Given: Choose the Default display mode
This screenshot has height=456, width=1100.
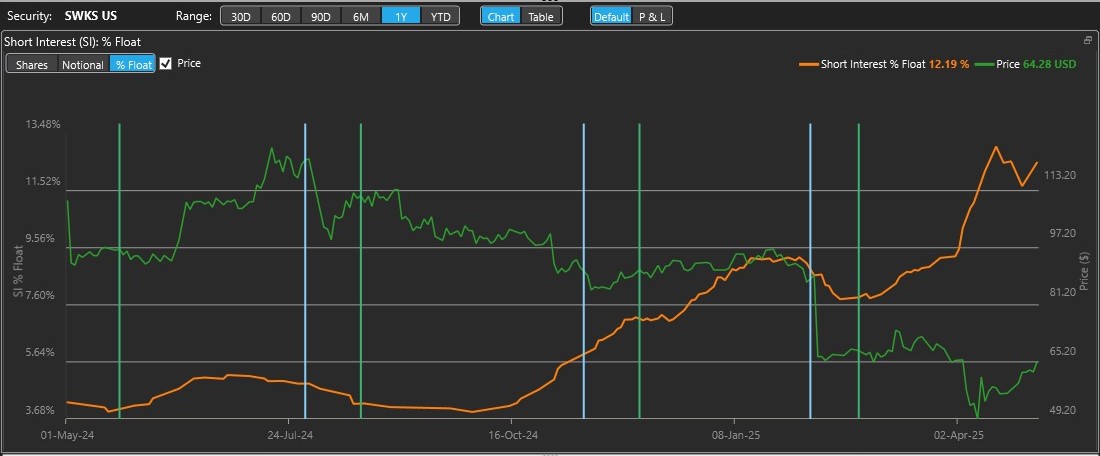Looking at the screenshot, I should (x=611, y=16).
